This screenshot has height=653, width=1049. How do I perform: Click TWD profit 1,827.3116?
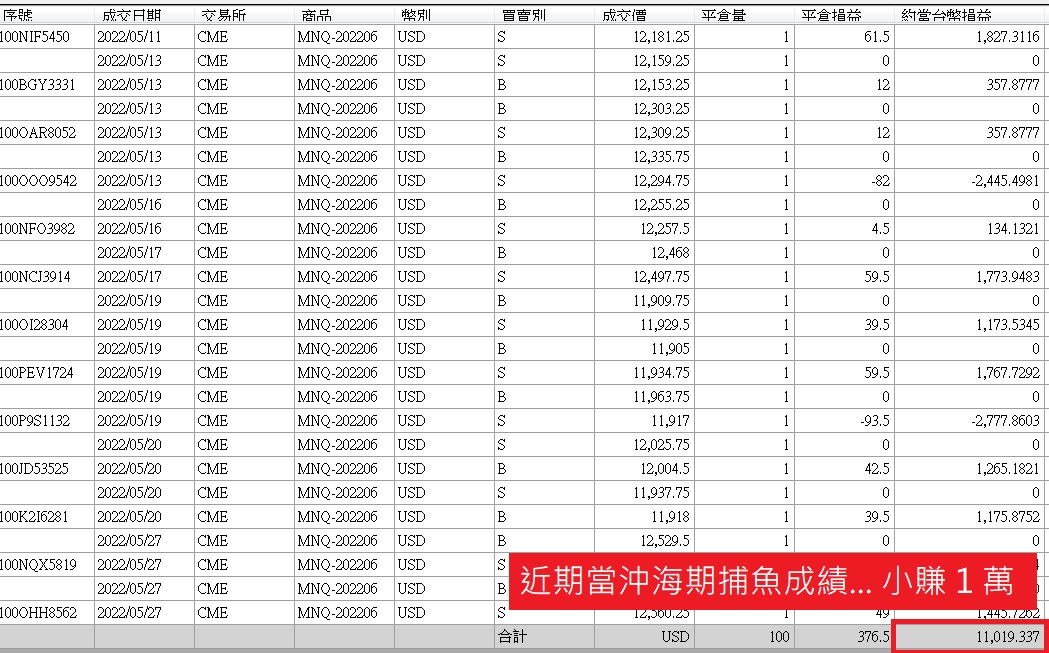pos(1008,37)
